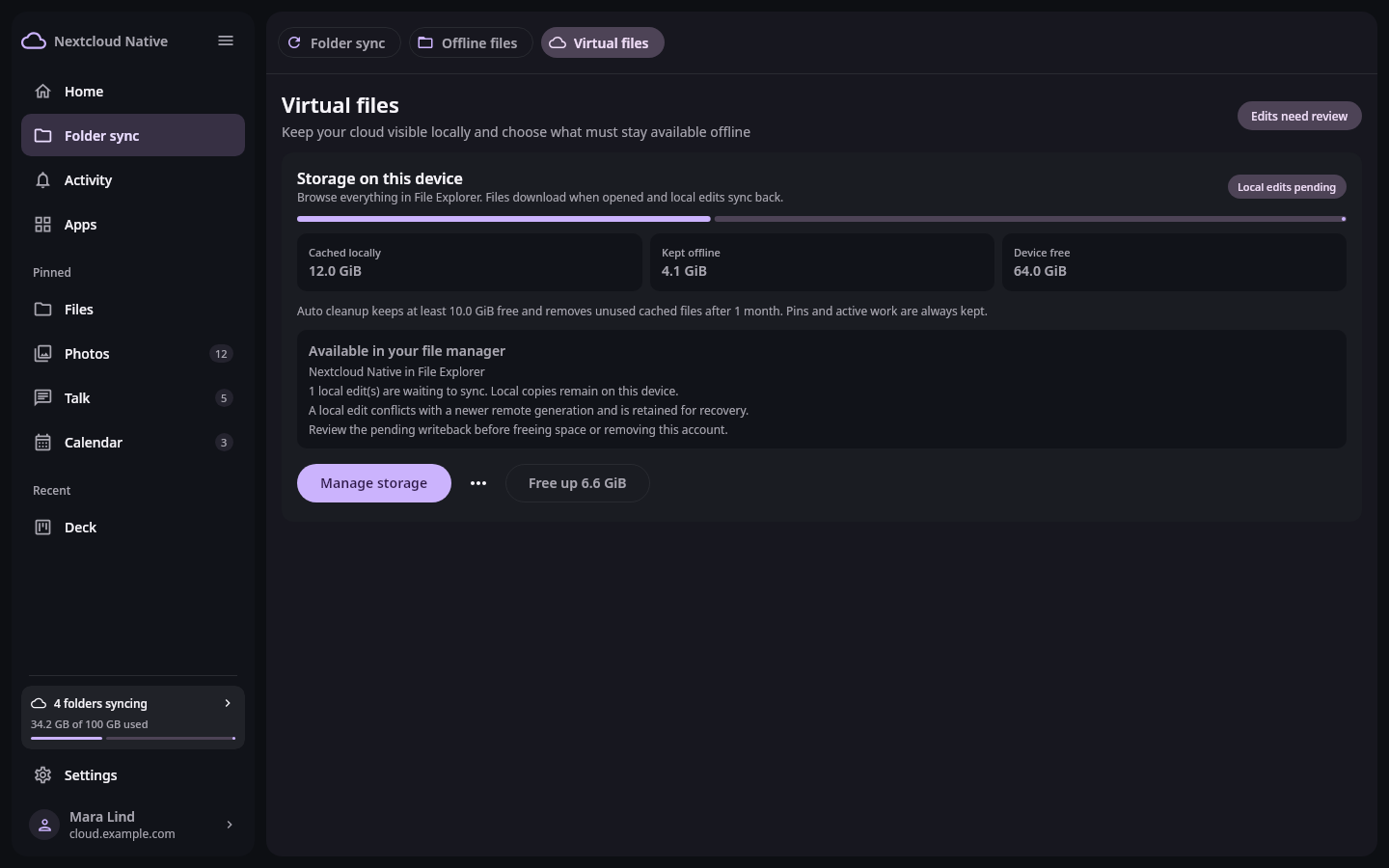Image resolution: width=1389 pixels, height=868 pixels.
Task: Click Kept offline 4.1 GiB card
Action: (x=822, y=262)
